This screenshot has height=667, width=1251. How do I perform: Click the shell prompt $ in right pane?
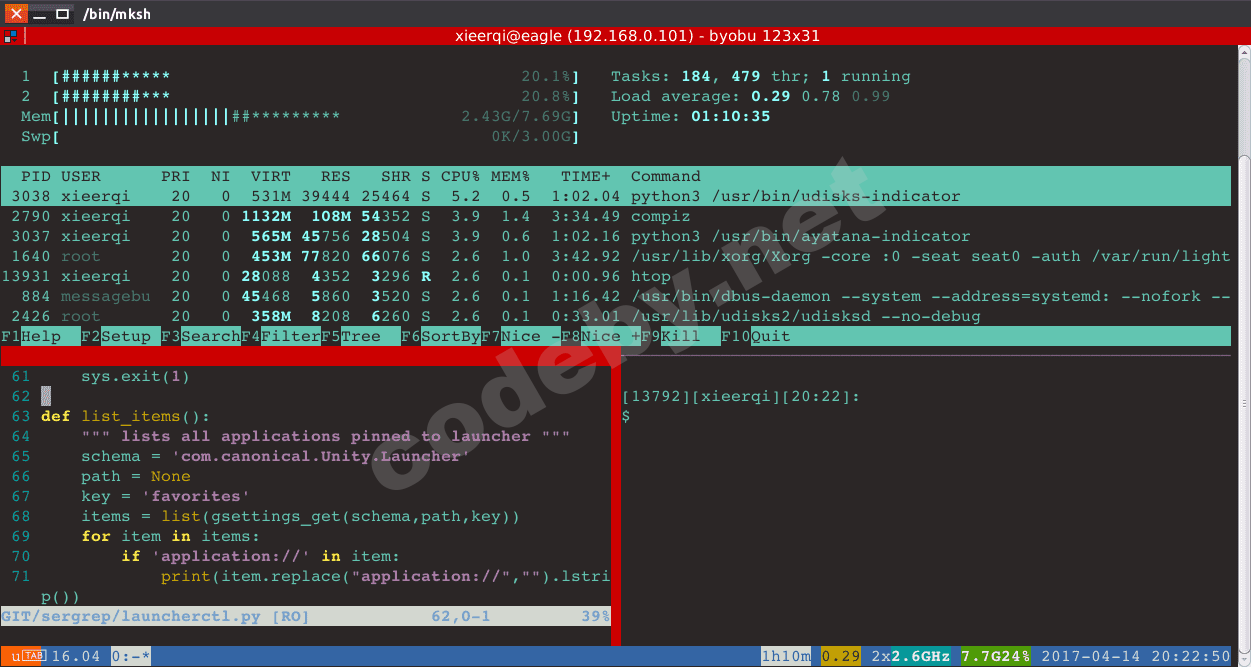click(626, 416)
